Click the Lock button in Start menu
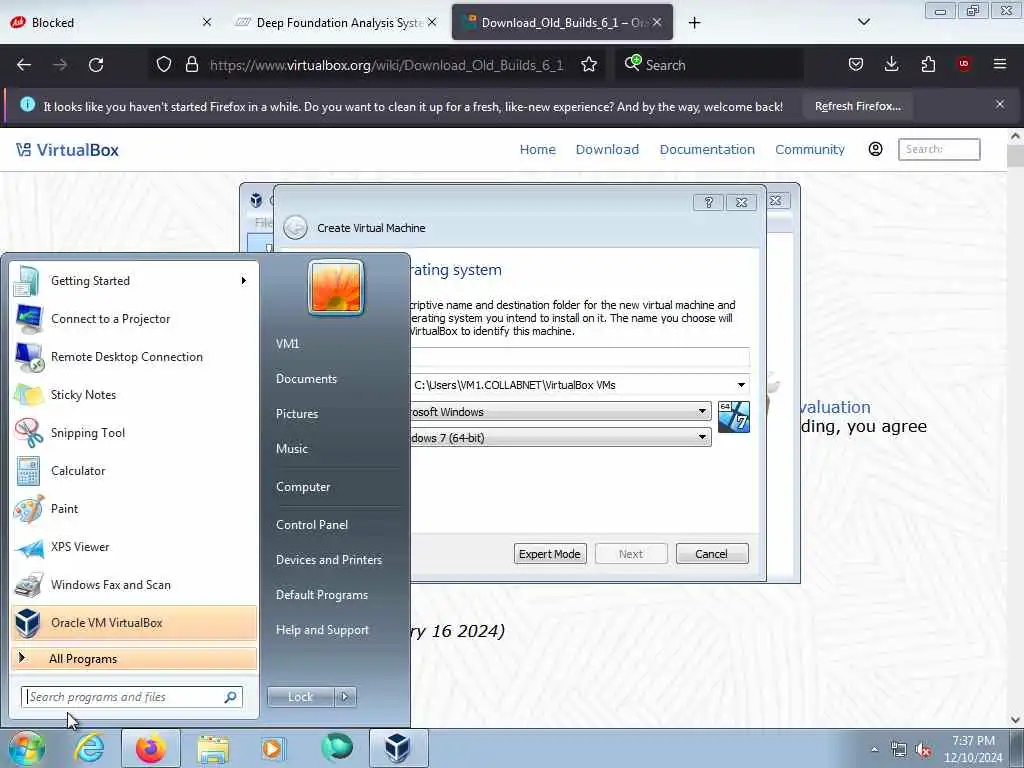 300,697
